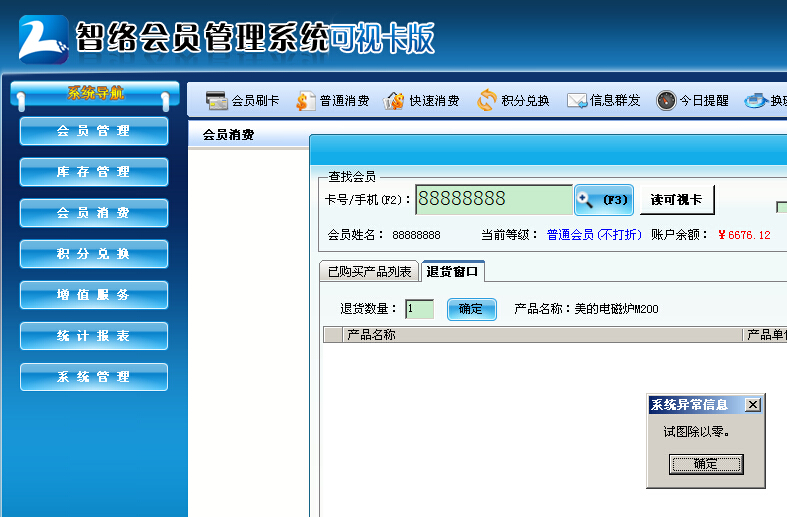Open 系统管理 in the sidebar

click(94, 377)
